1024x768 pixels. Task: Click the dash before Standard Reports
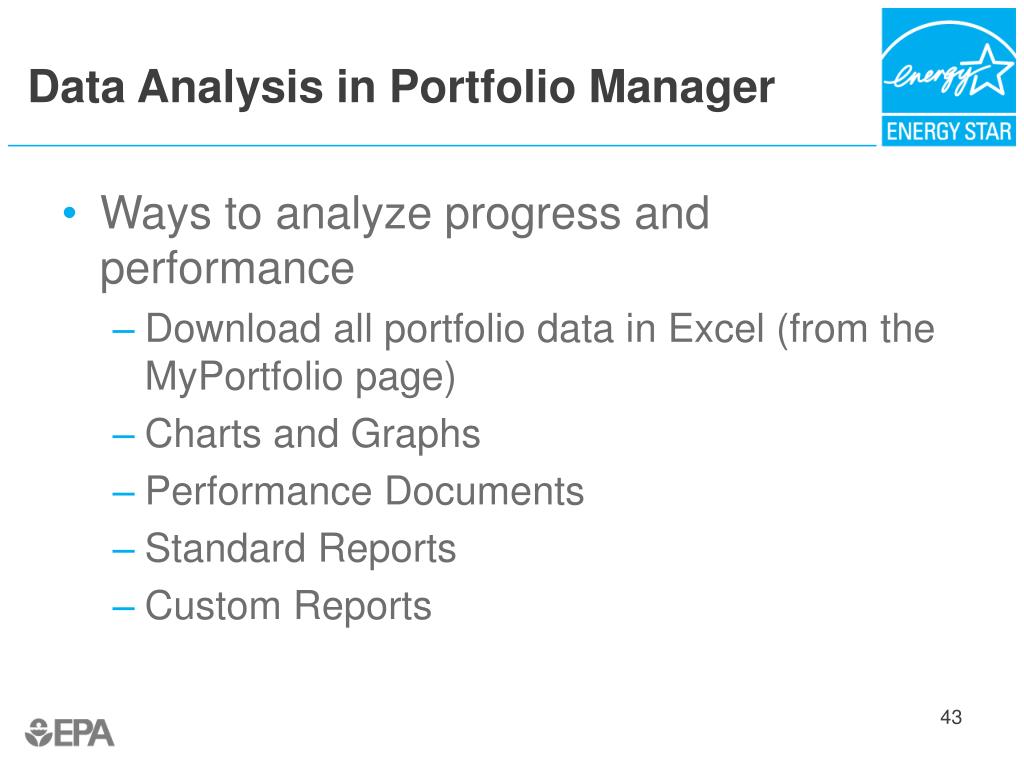pos(123,551)
